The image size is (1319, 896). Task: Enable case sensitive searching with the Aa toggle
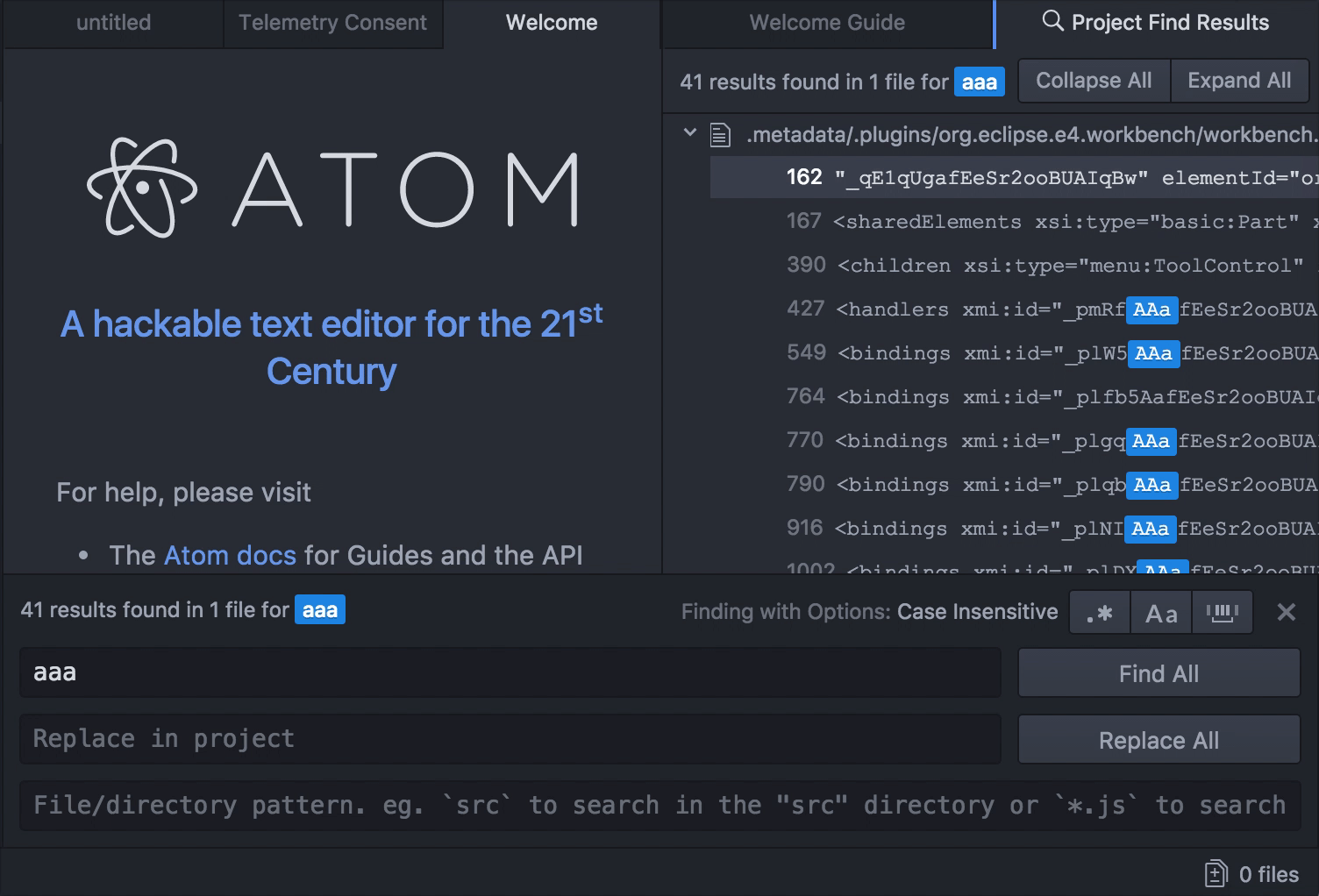click(1161, 612)
